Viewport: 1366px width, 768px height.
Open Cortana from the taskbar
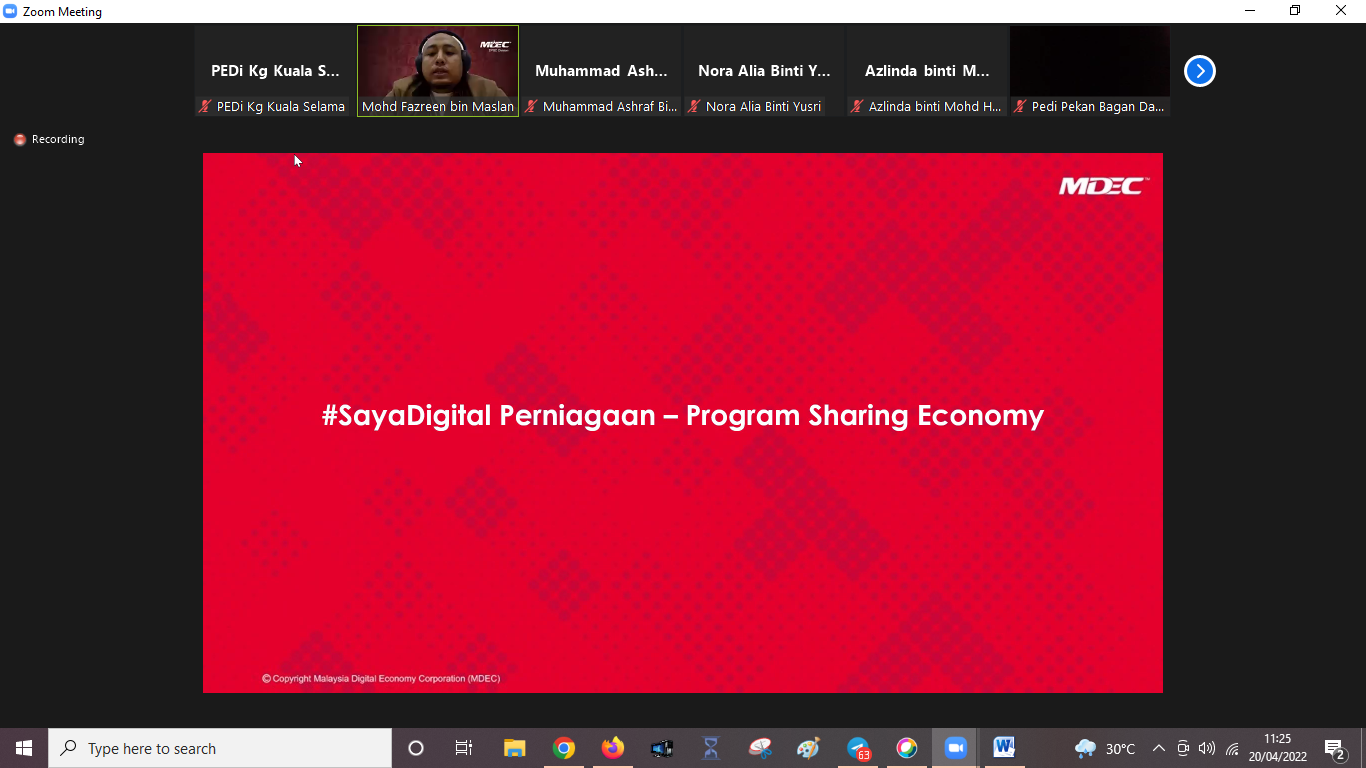[x=416, y=748]
